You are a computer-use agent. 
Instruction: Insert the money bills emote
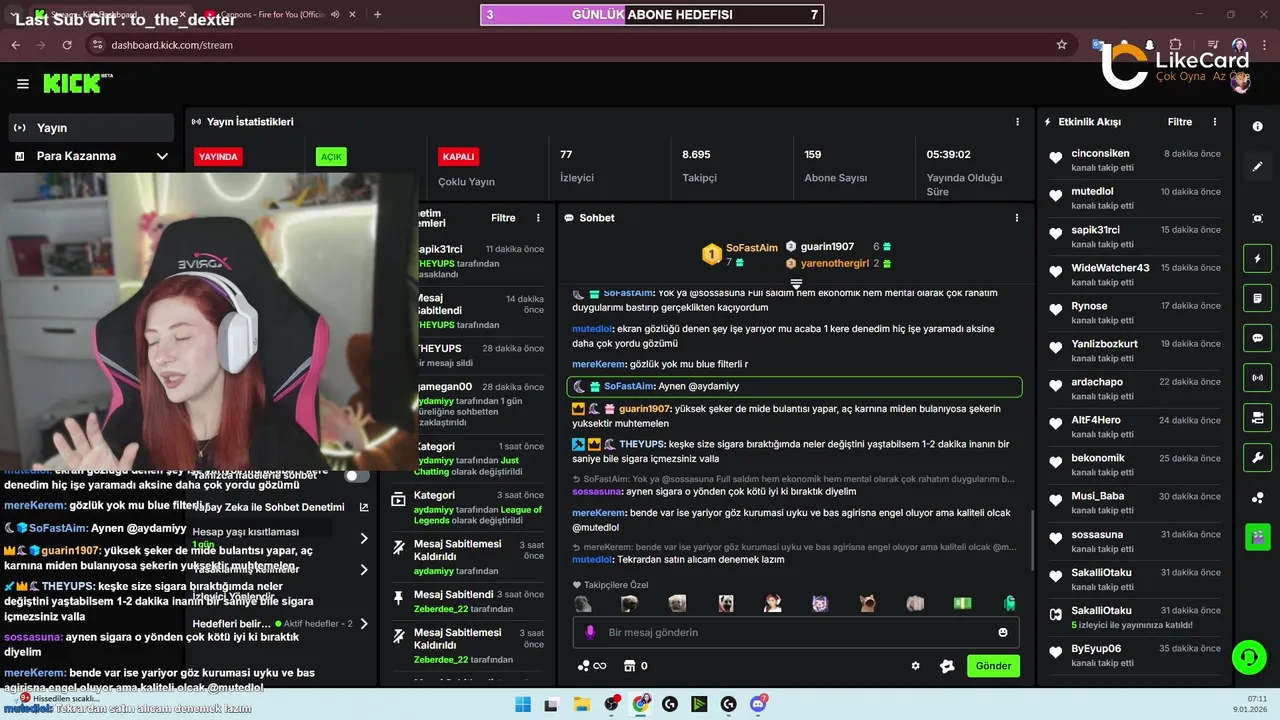[962, 603]
